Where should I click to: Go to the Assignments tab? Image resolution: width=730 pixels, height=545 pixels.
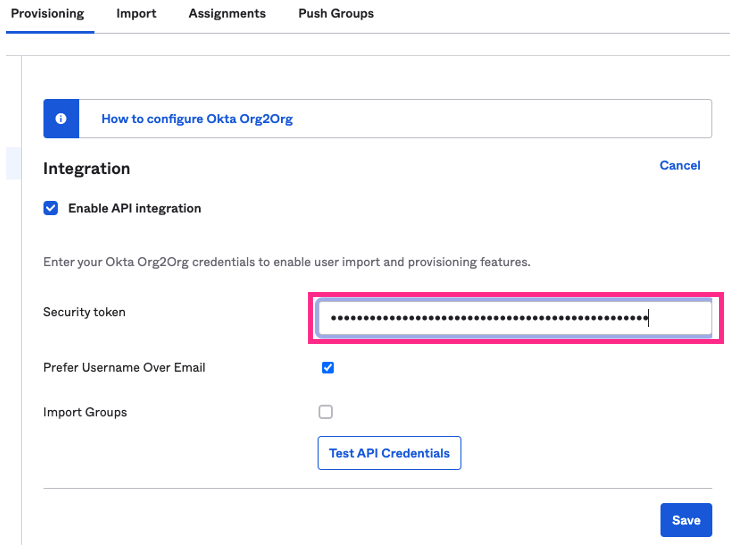[x=227, y=14]
